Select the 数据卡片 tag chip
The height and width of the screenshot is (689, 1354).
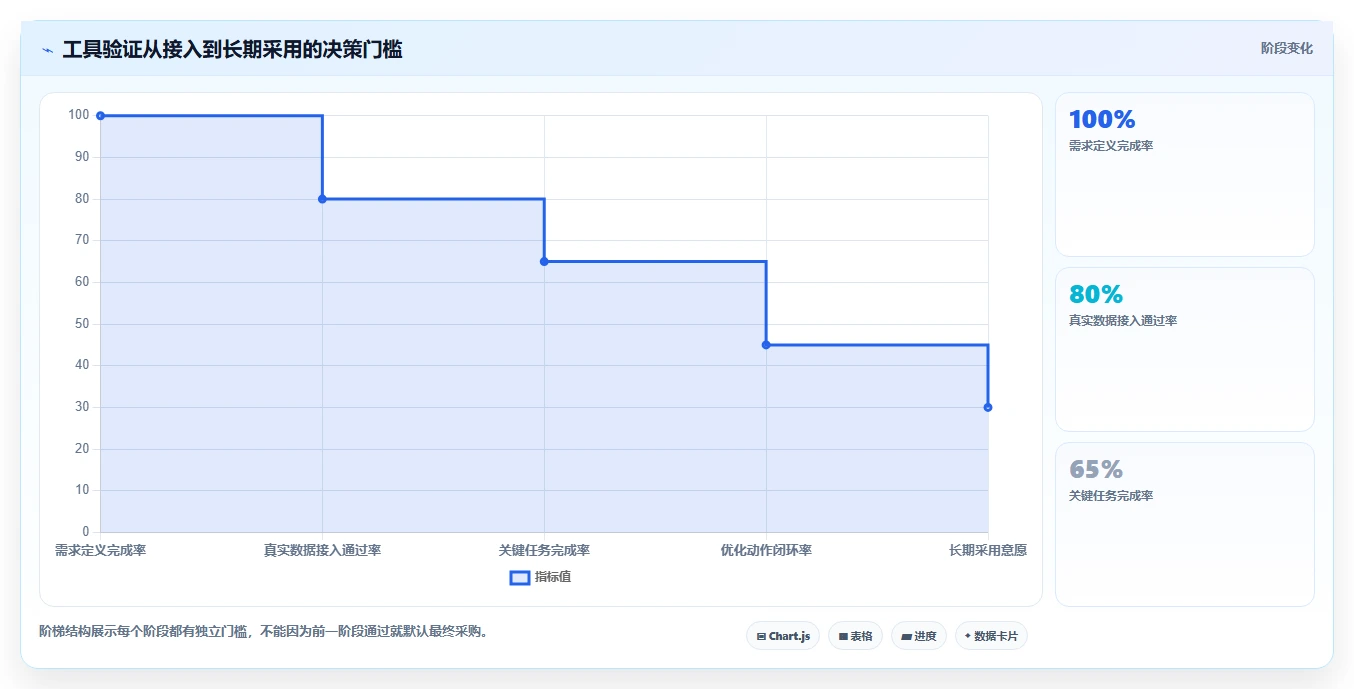(991, 636)
